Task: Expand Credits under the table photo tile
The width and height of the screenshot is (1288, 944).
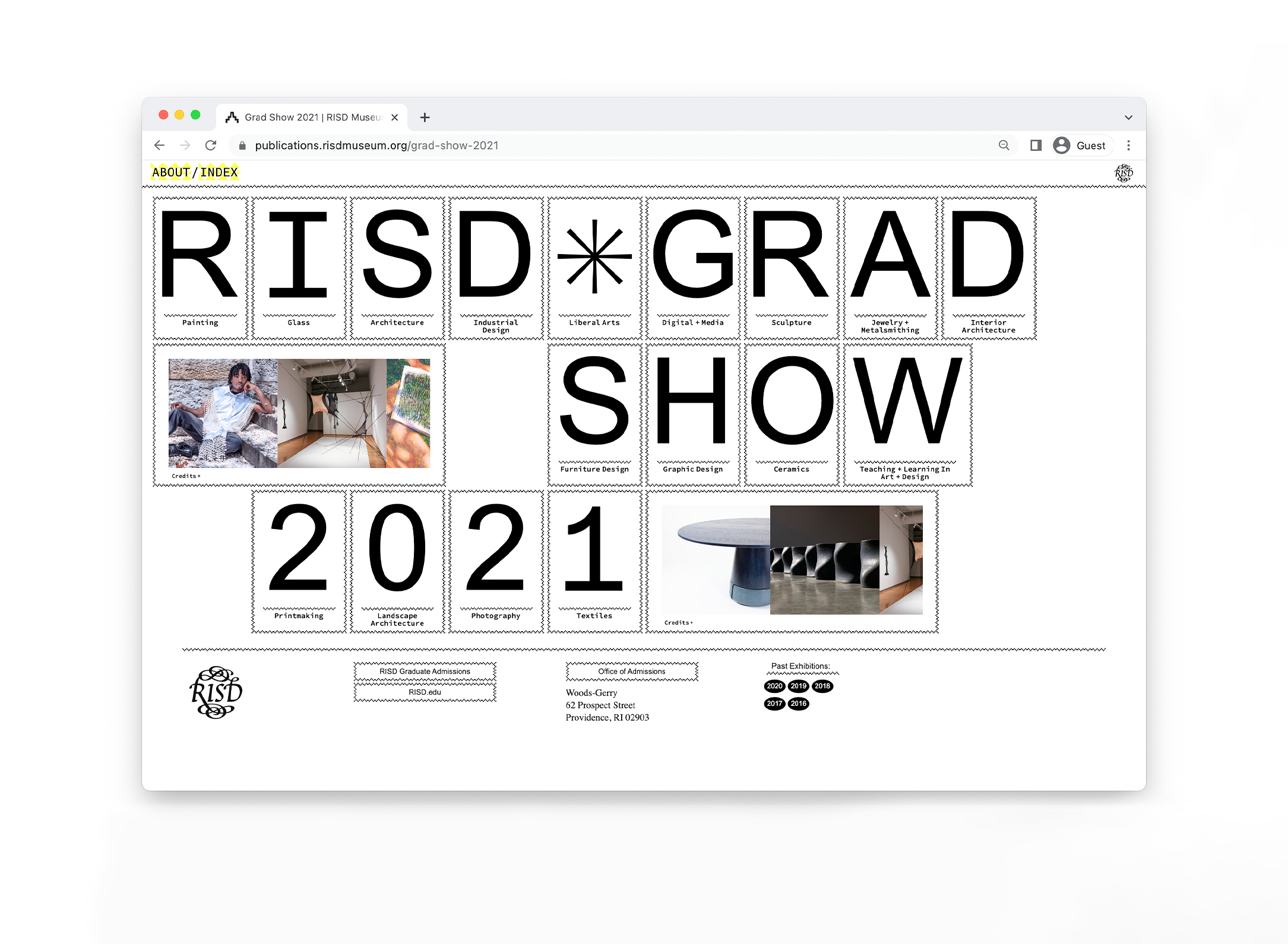Action: pos(678,623)
